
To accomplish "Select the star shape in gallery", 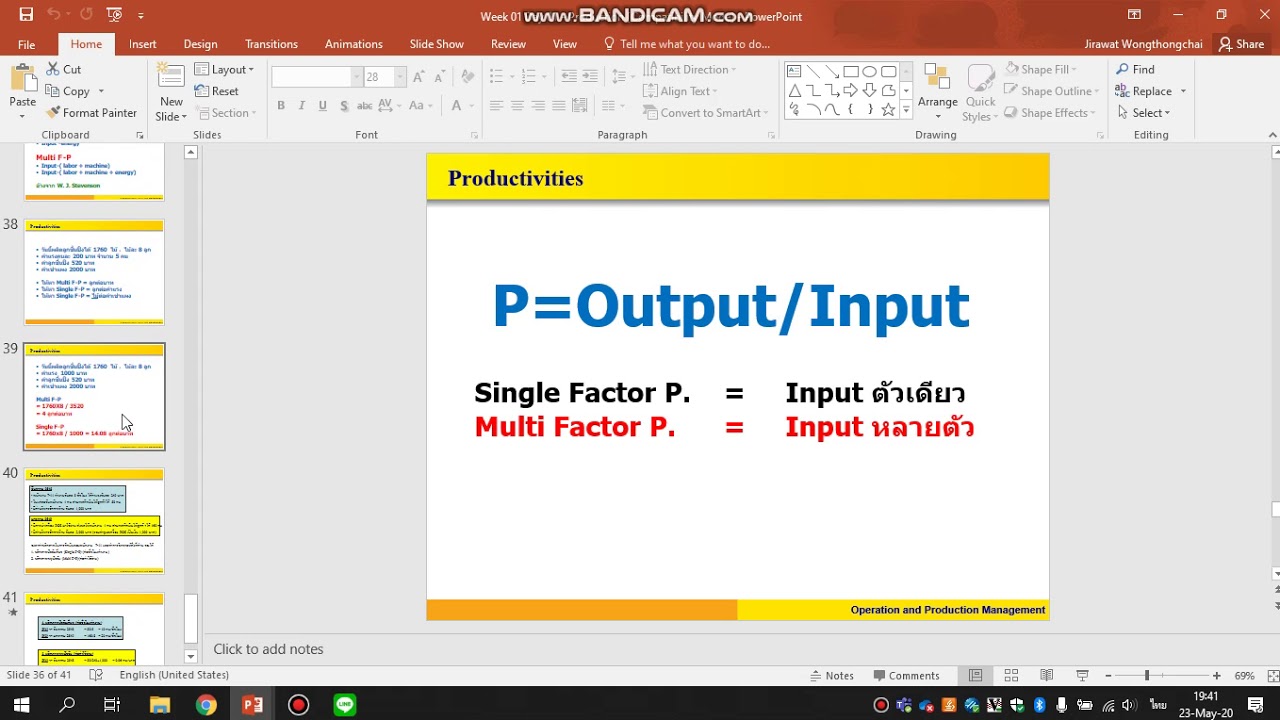I will (x=889, y=110).
